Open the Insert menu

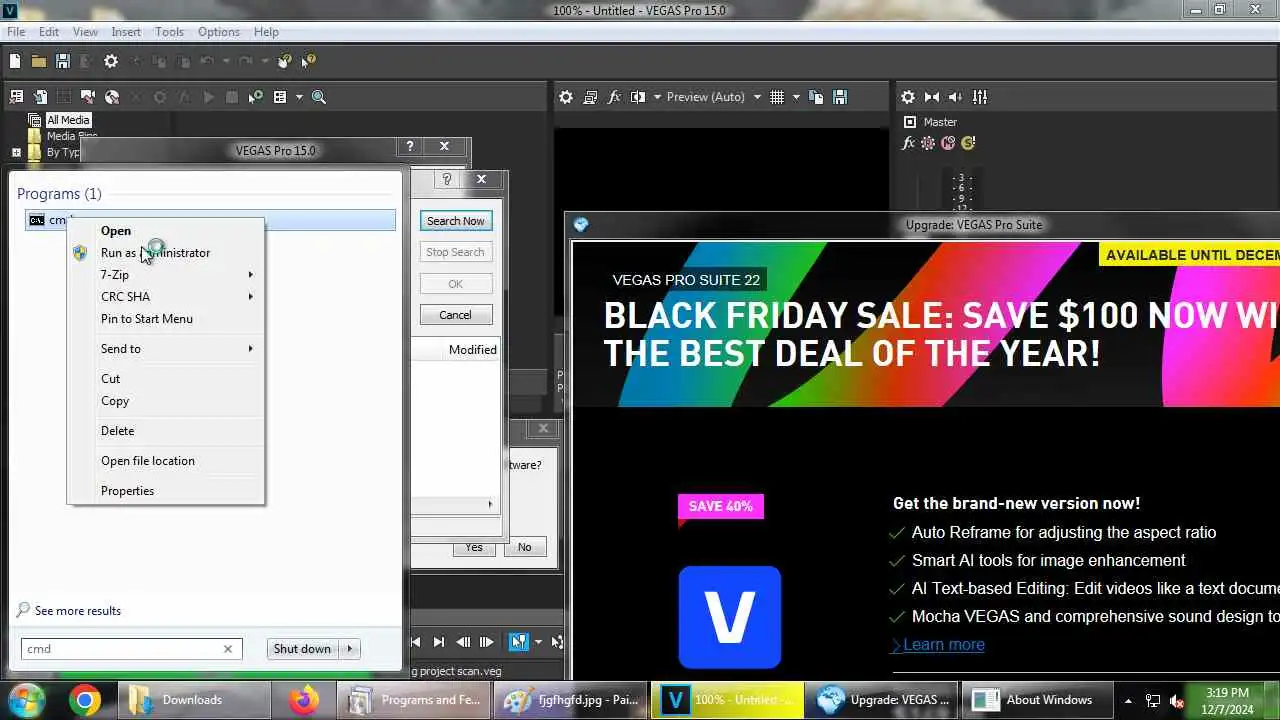[126, 32]
